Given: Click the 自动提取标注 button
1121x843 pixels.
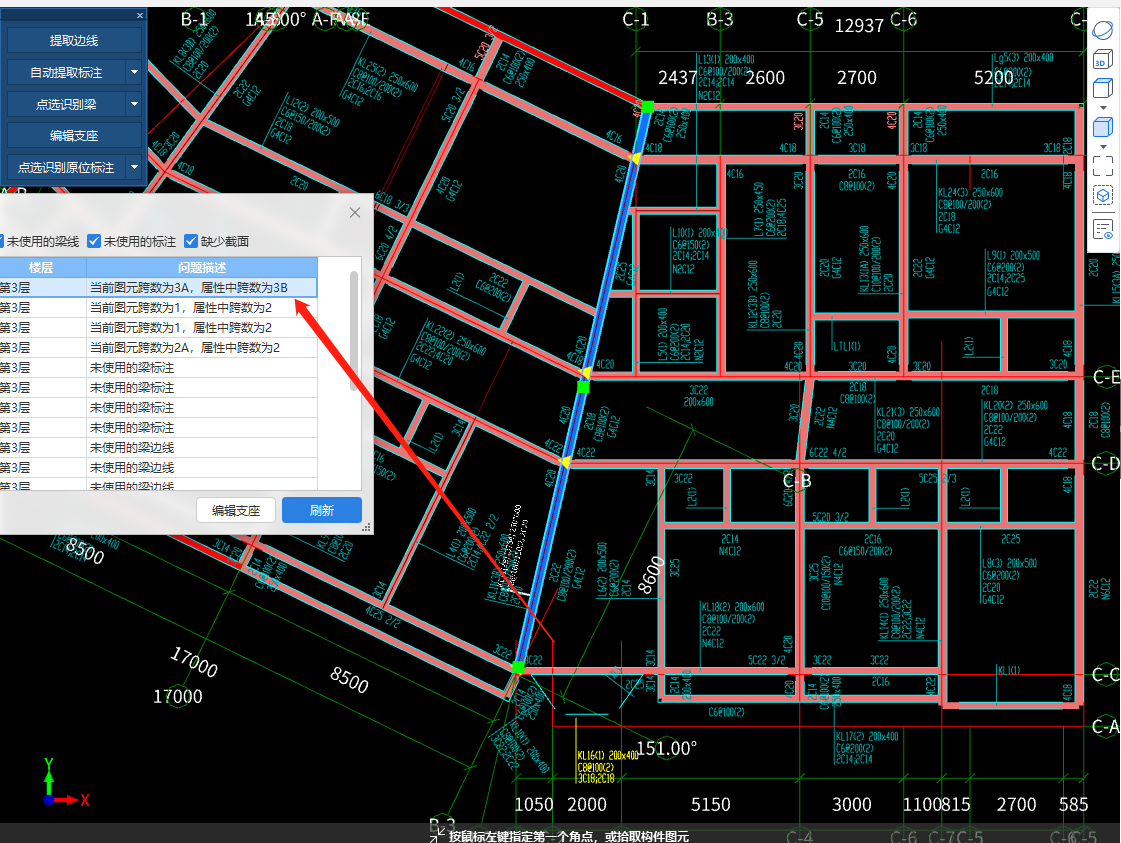Looking at the screenshot, I should point(66,72).
